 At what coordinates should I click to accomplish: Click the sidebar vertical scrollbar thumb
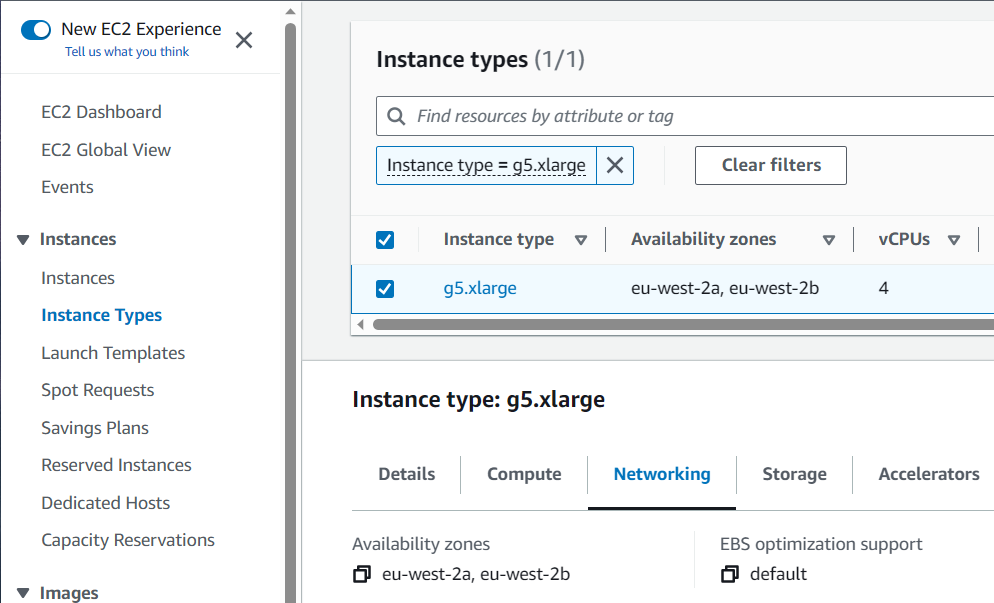290,313
